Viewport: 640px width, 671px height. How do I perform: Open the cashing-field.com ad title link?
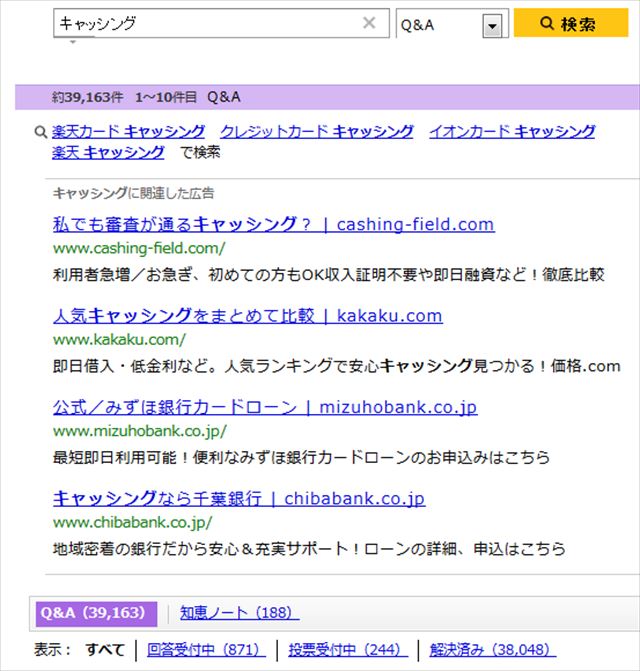[x=274, y=224]
